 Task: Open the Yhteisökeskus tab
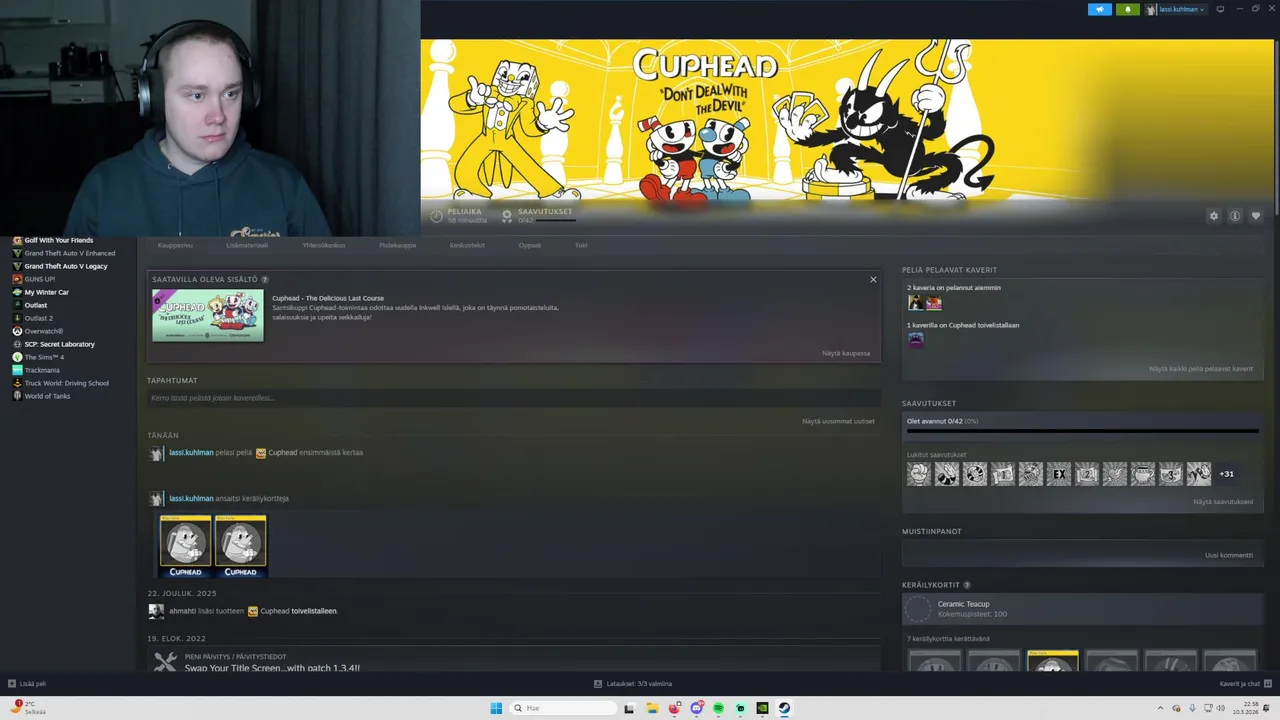[324, 245]
